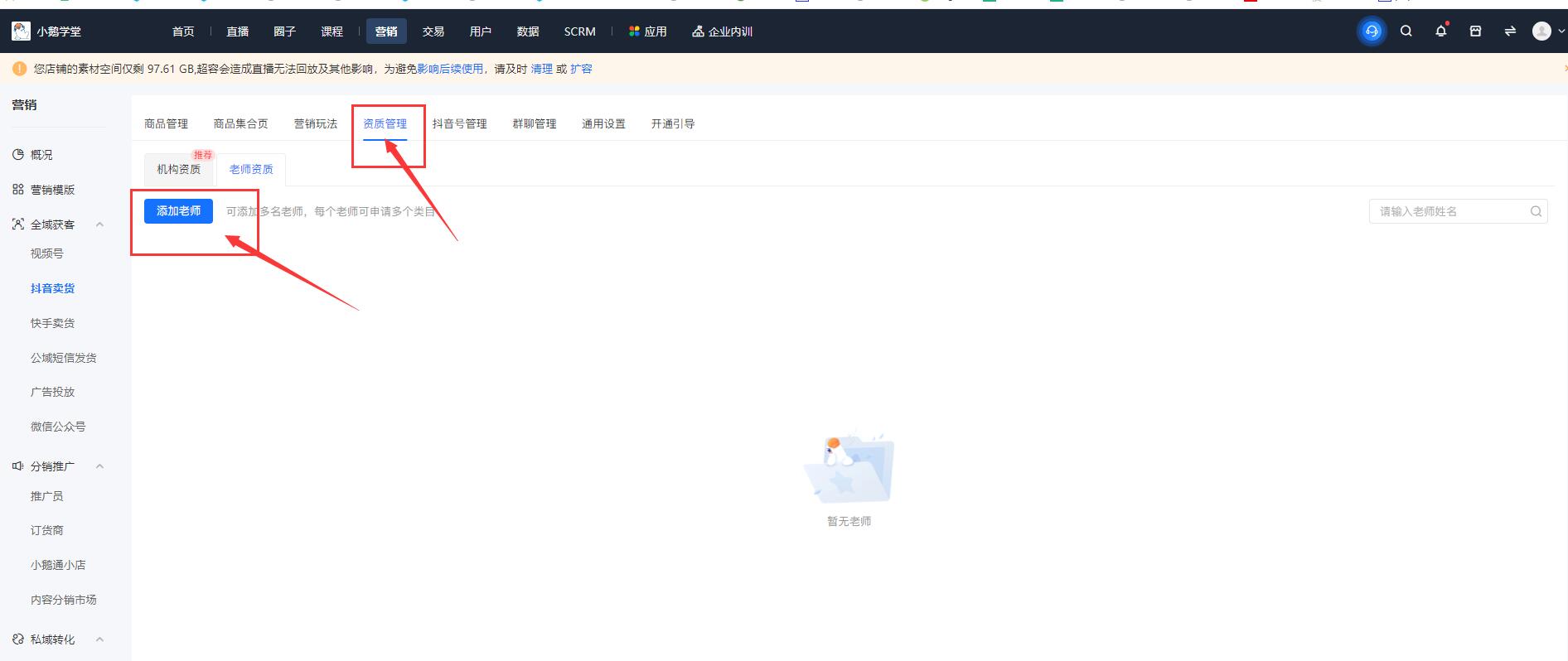Select 快手卖货 in the sidebar
The image size is (1568, 661).
pos(52,323)
